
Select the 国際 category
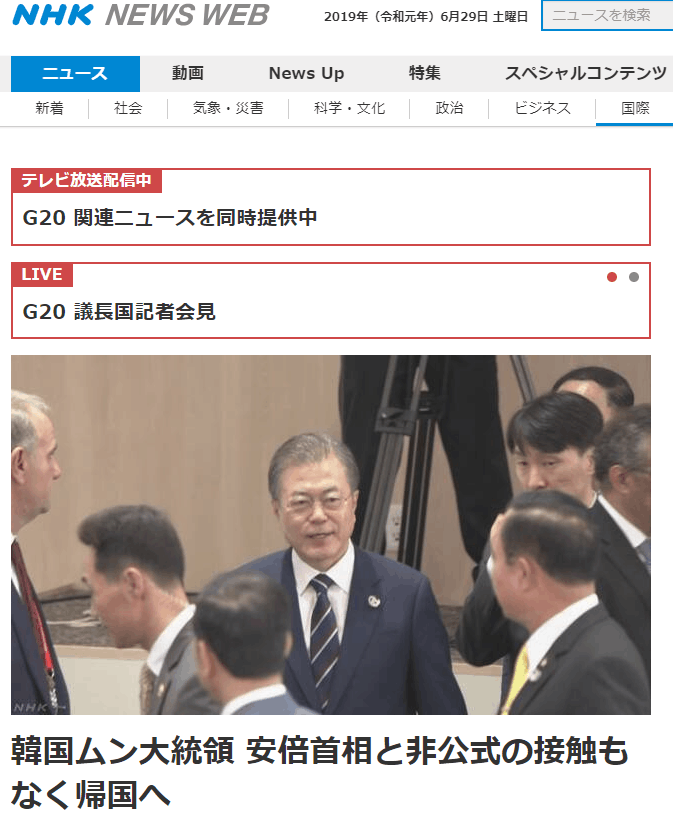635,109
